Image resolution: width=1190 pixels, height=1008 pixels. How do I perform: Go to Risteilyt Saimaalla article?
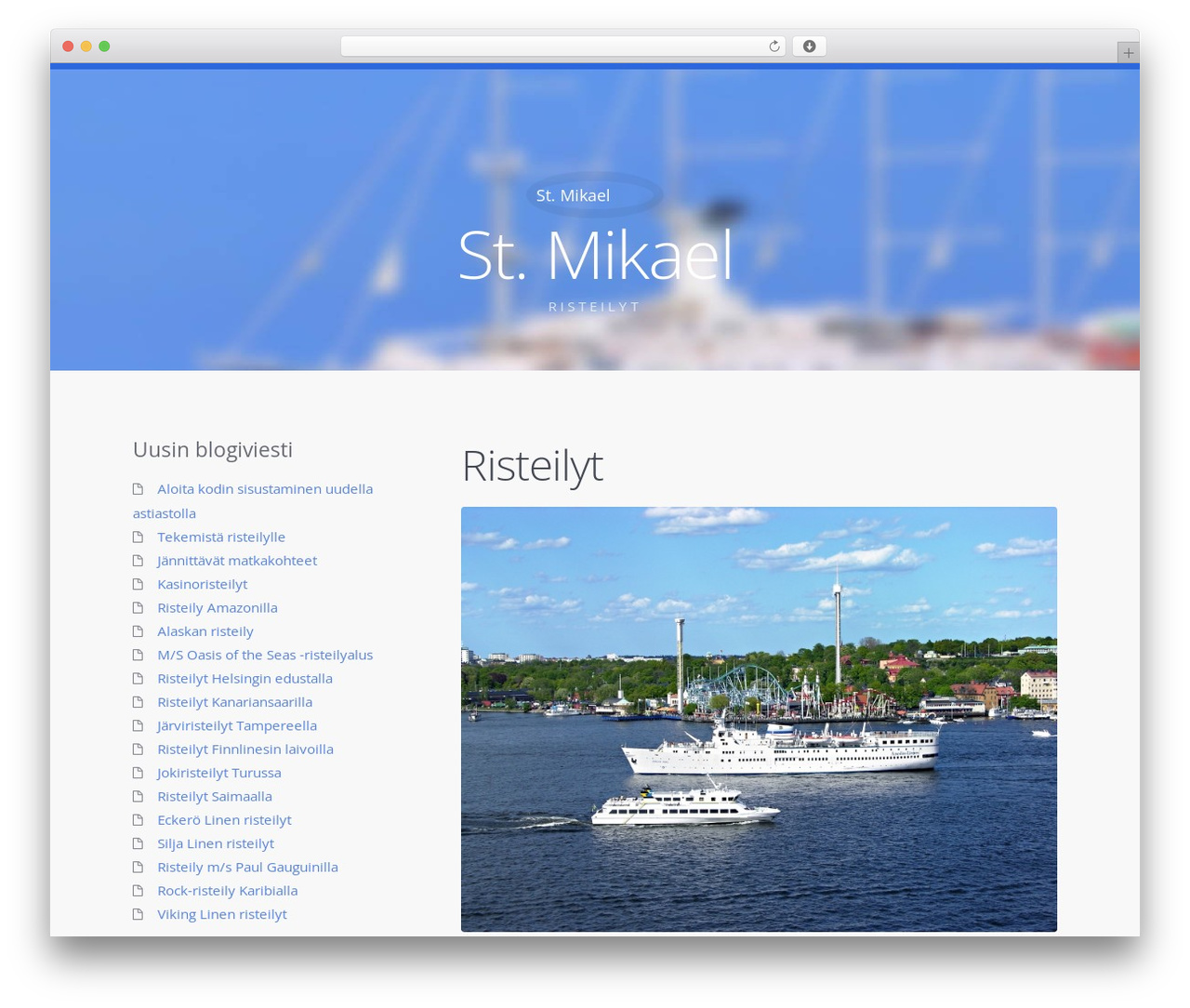coord(215,796)
